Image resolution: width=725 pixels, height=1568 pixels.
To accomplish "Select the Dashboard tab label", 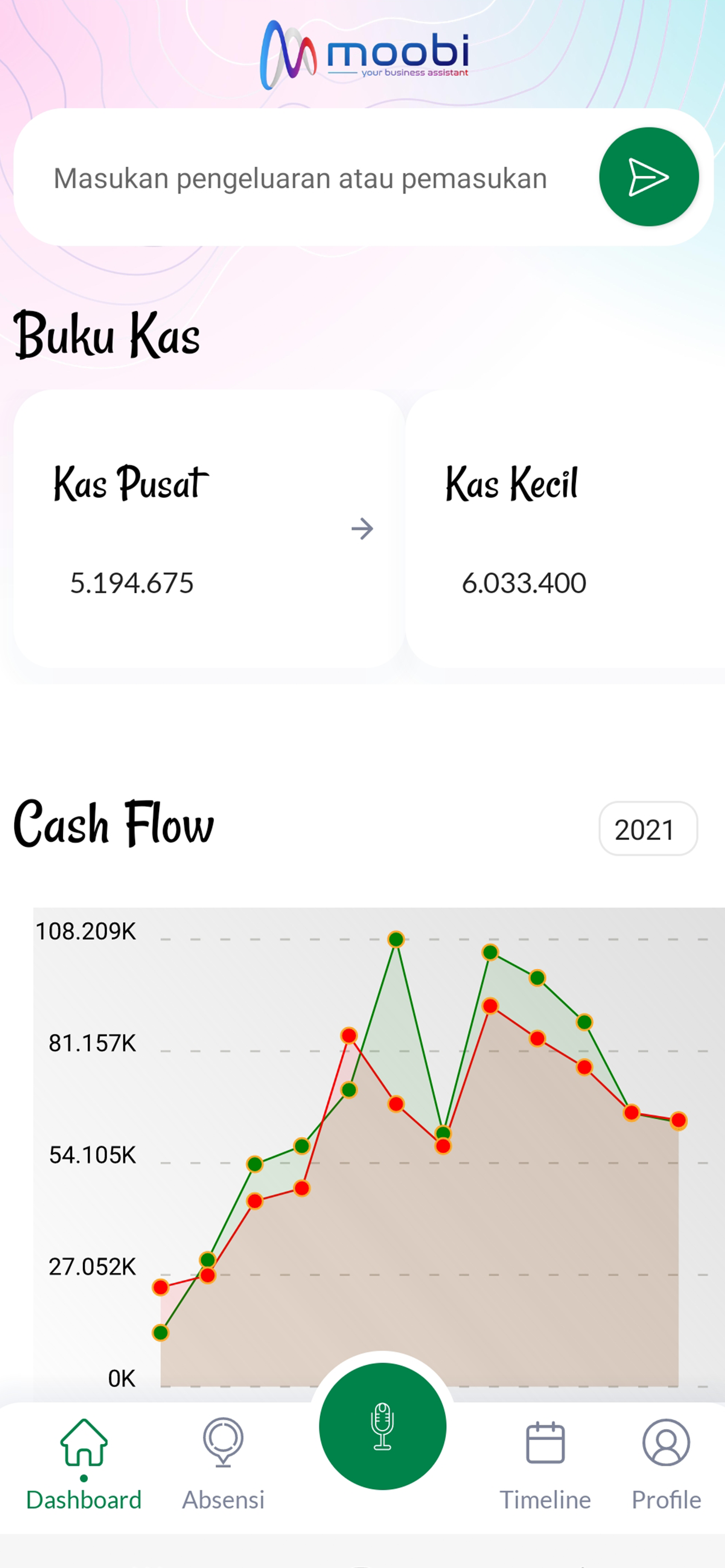I will [x=84, y=1499].
